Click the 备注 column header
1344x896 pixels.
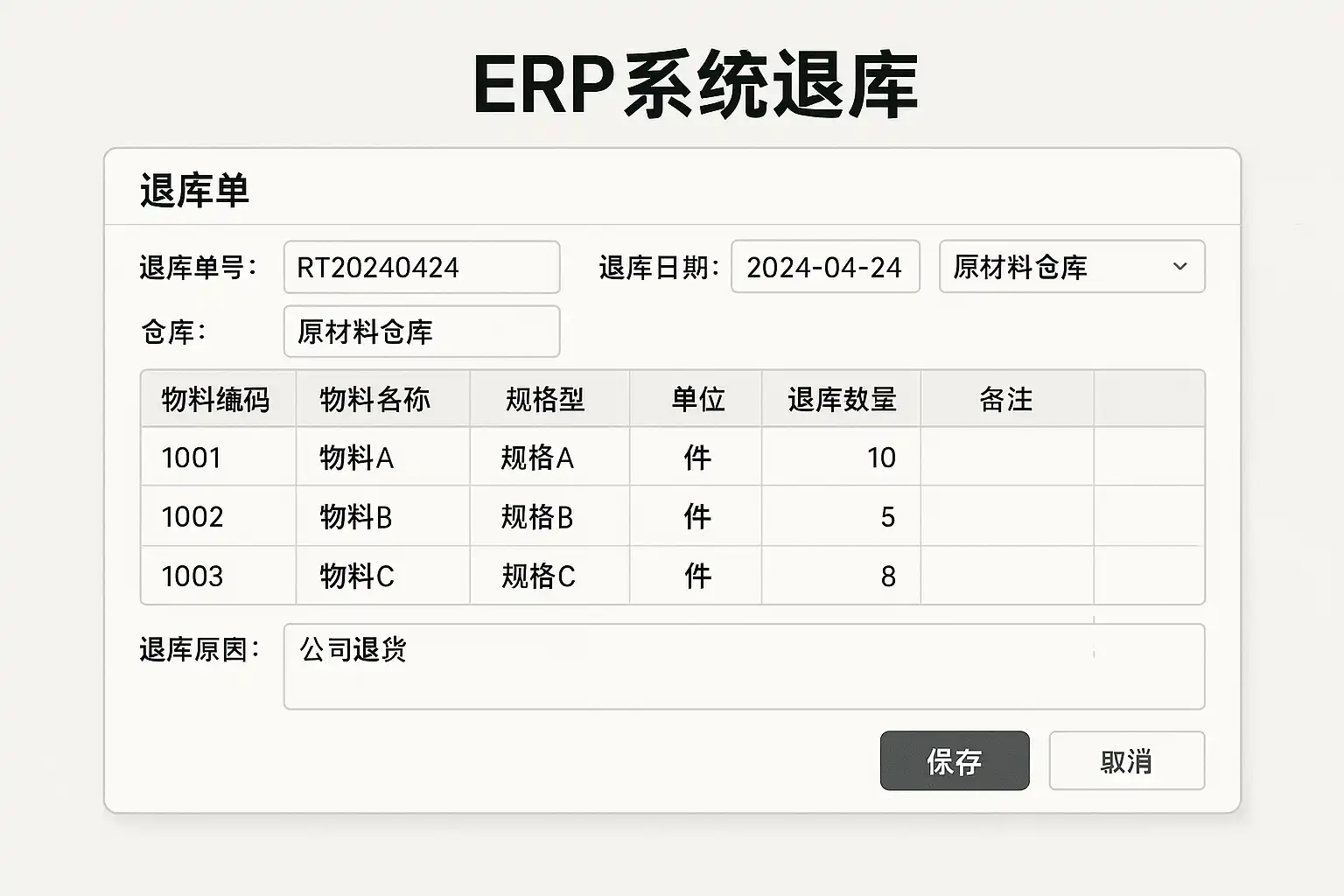pos(1007,399)
